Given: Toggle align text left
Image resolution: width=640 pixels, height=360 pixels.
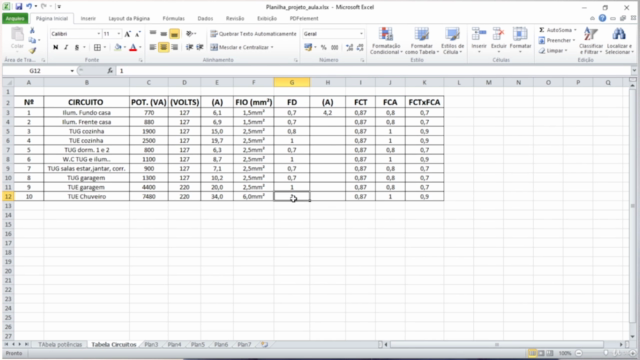Looking at the screenshot, I should (153, 47).
